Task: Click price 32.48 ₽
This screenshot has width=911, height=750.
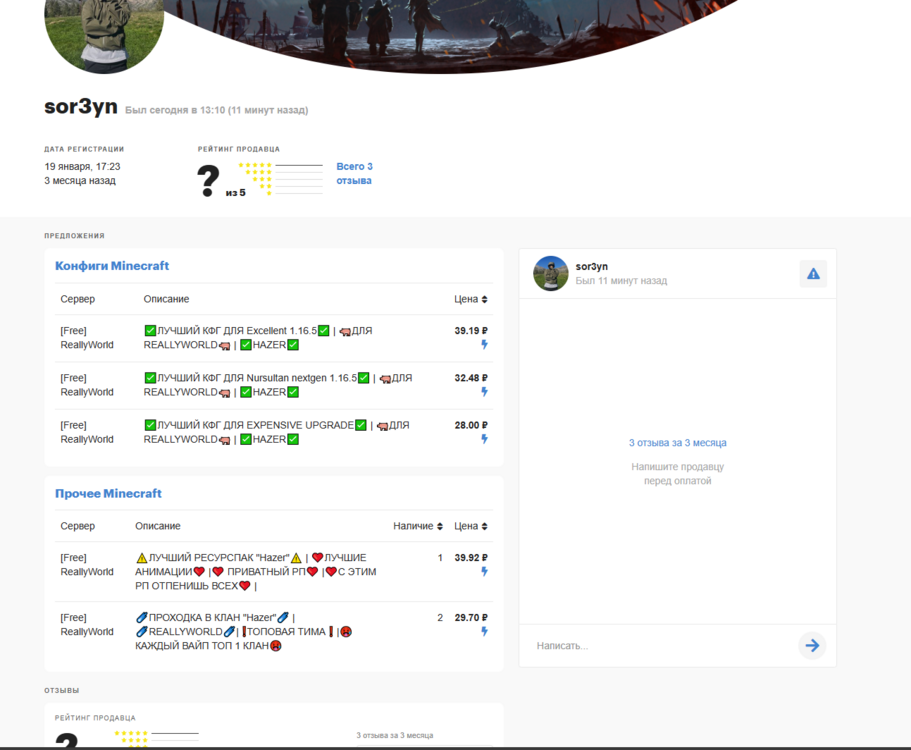Action: pos(471,378)
